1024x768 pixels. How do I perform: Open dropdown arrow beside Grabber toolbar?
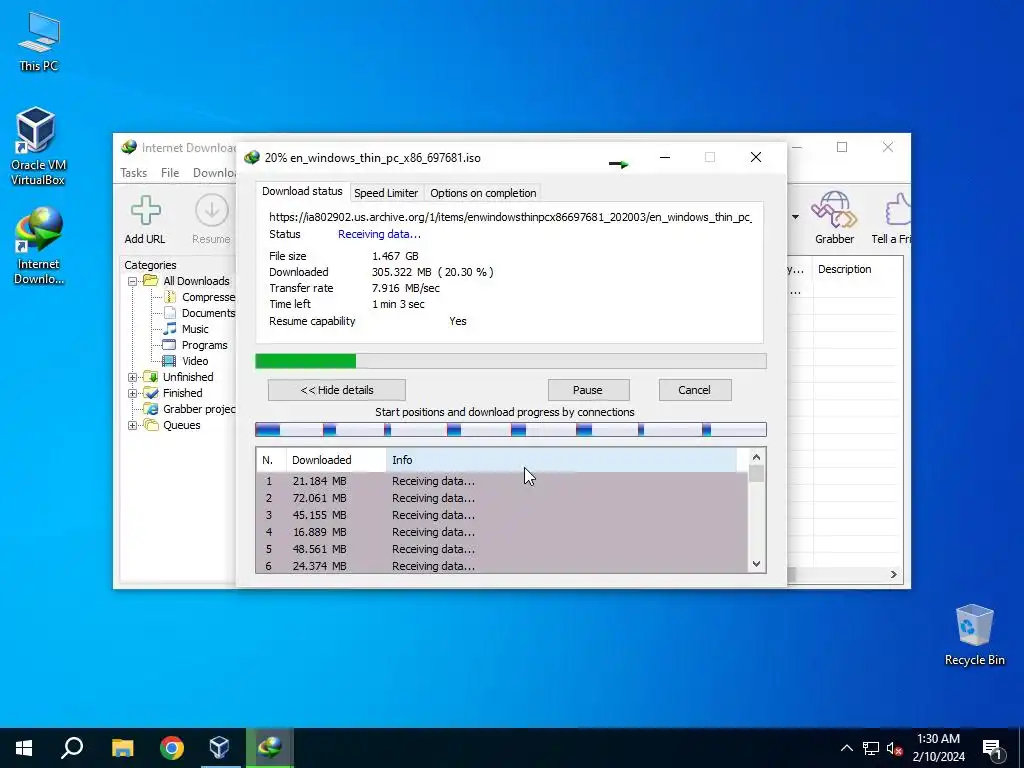tap(795, 217)
